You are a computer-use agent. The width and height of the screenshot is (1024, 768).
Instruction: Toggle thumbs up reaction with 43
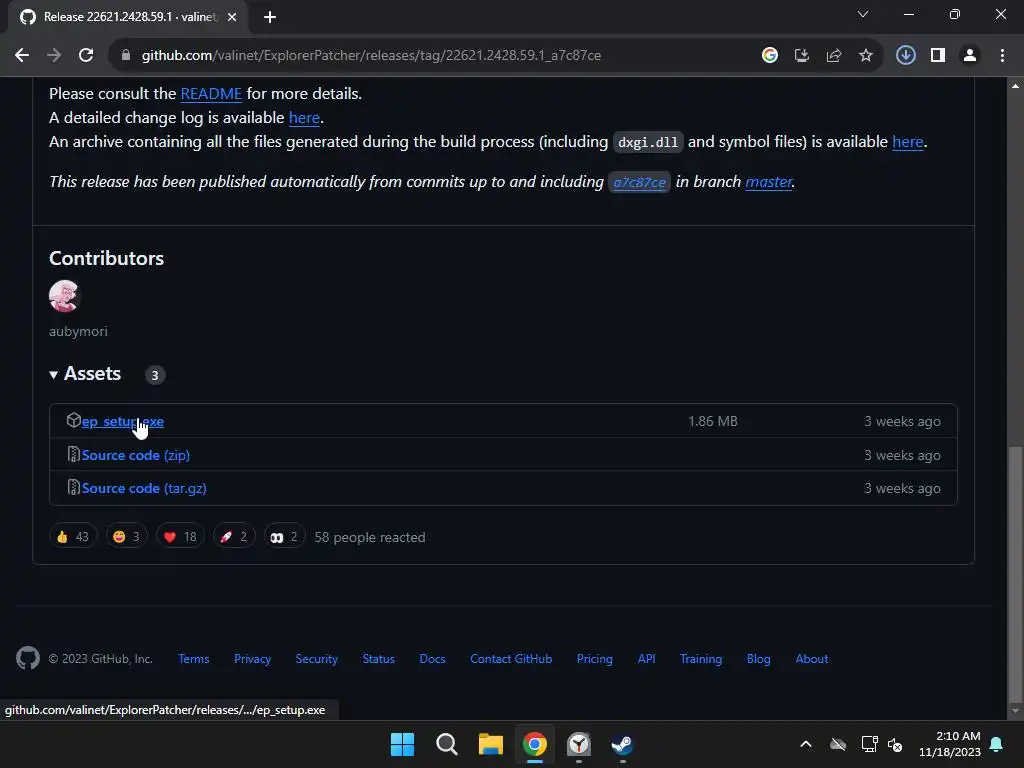coord(73,537)
